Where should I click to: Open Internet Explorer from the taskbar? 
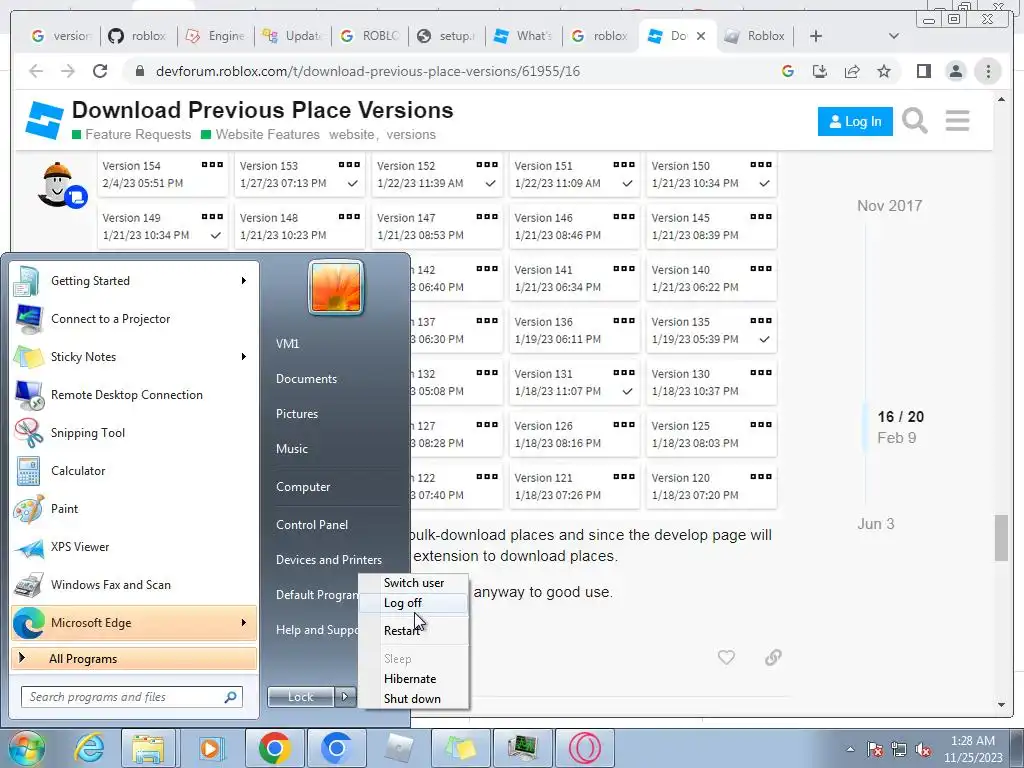pyautogui.click(x=89, y=748)
